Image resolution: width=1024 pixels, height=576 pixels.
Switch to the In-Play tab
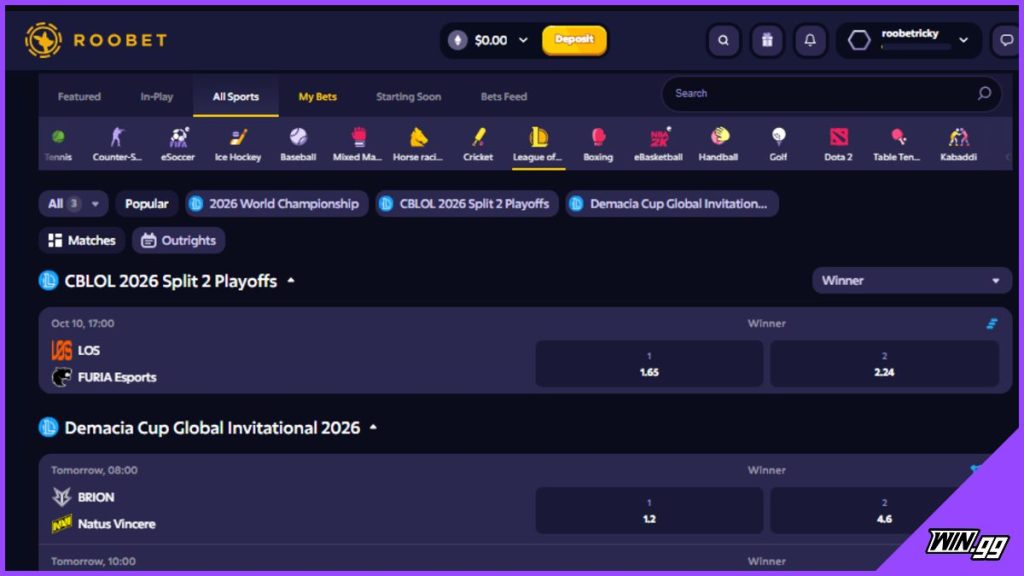[x=157, y=97]
